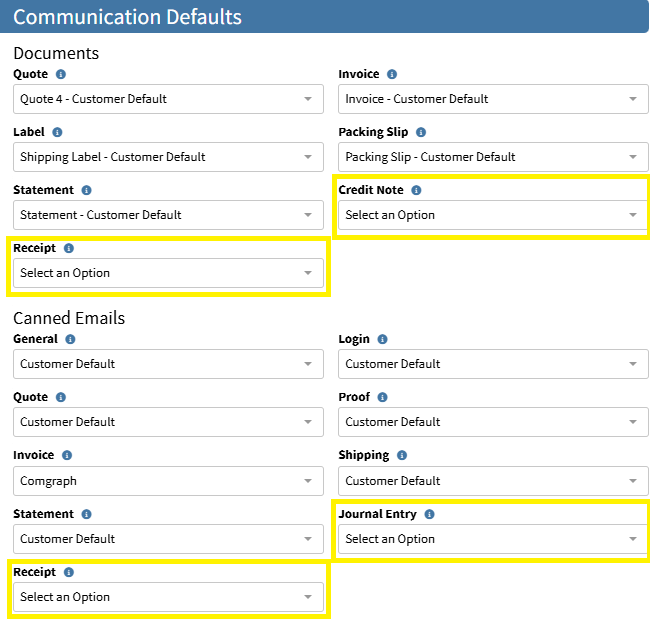The width and height of the screenshot is (650, 620).
Task: Open the Login Customer Default dropdown
Action: point(493,364)
